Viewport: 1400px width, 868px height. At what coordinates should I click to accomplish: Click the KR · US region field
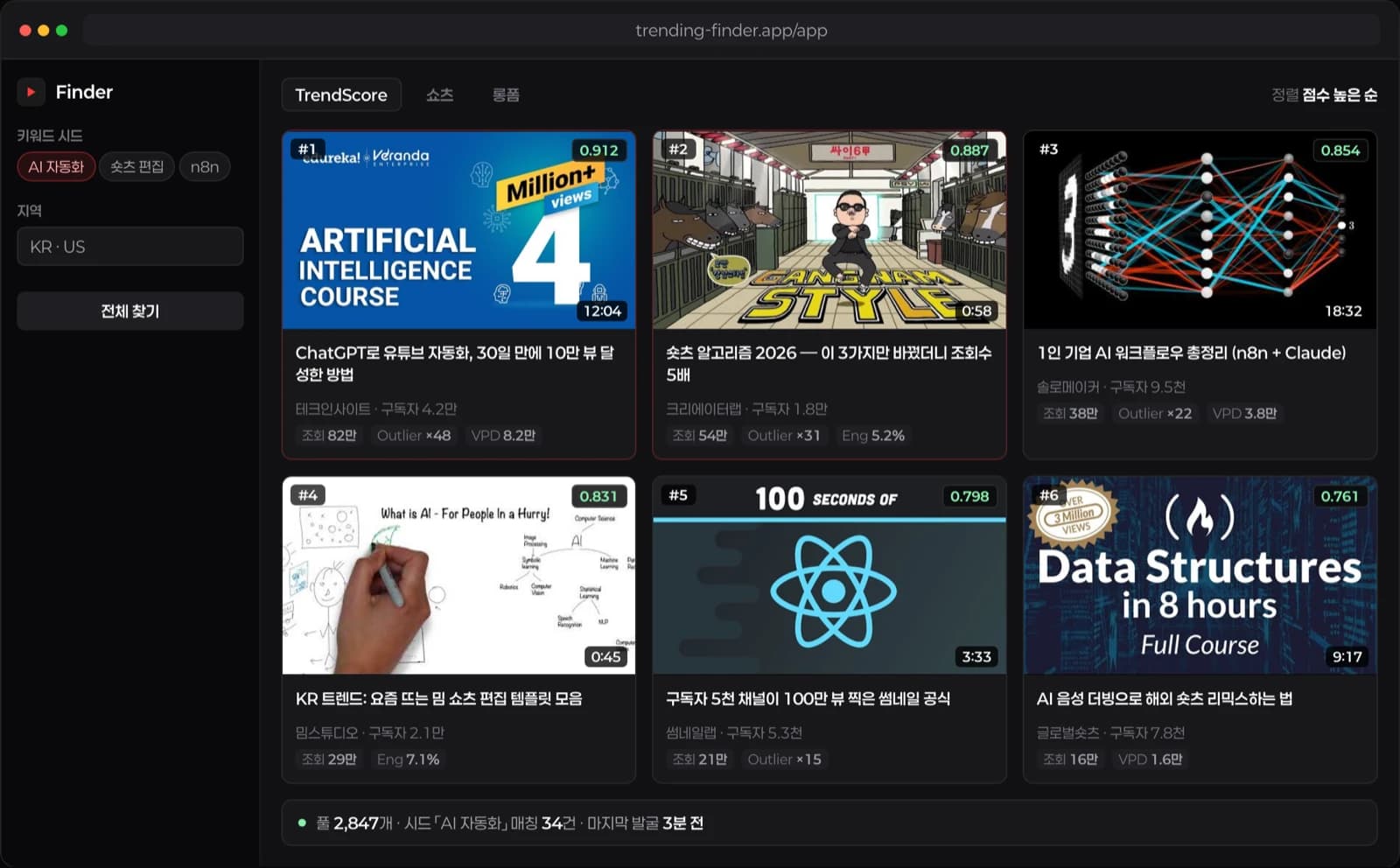pos(130,247)
